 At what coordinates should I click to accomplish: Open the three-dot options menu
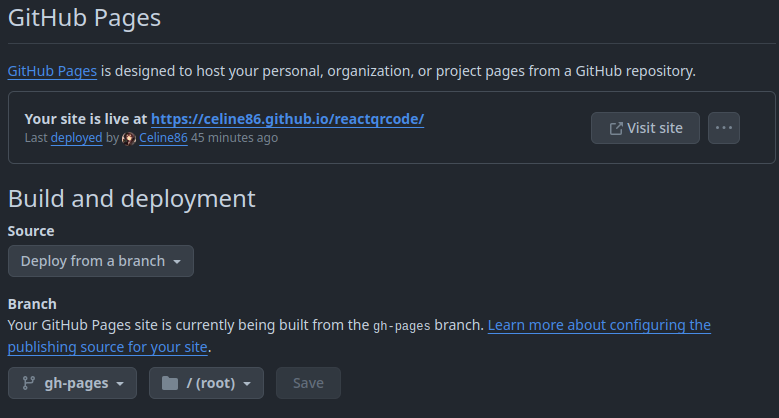(x=723, y=128)
